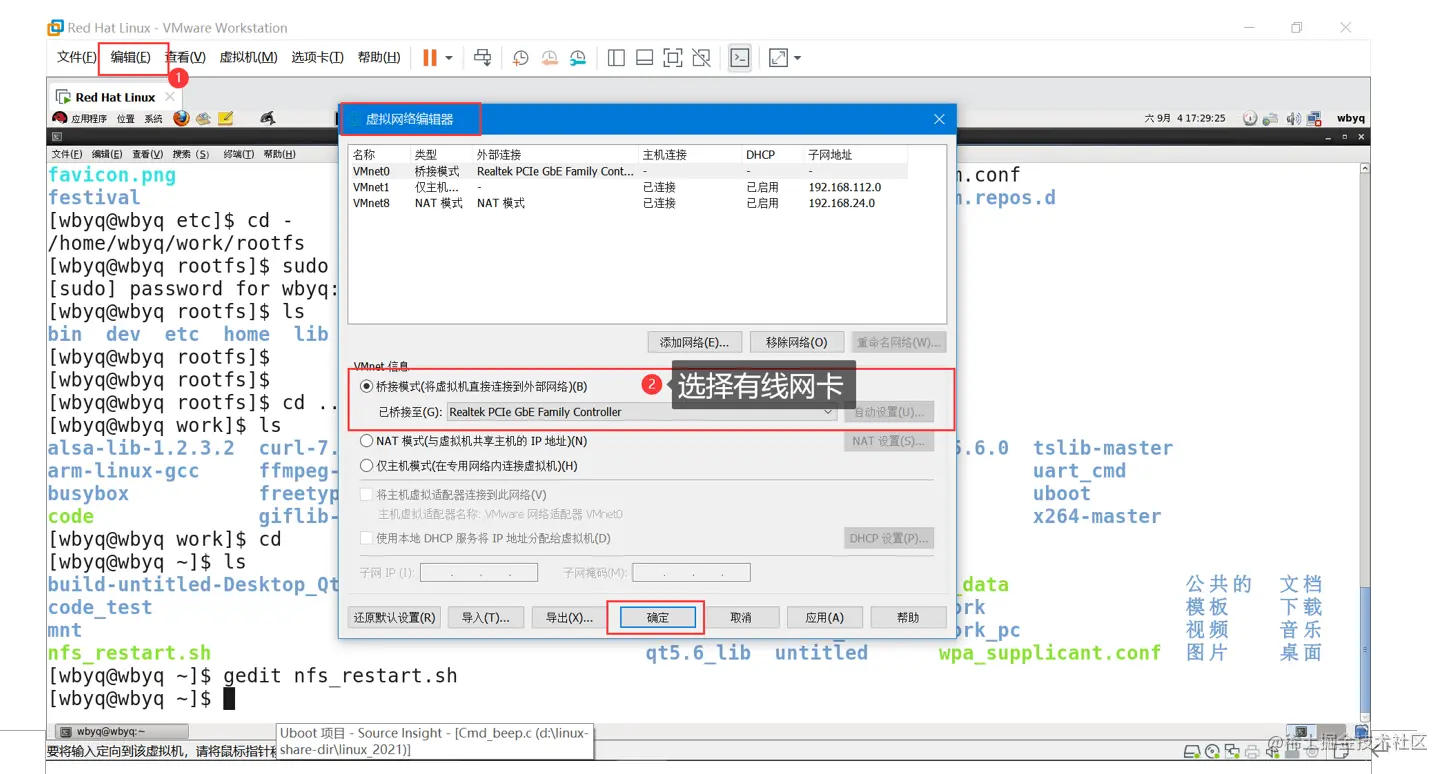1449x774 pixels.
Task: Select bridged mode radio button
Action: pos(366,386)
